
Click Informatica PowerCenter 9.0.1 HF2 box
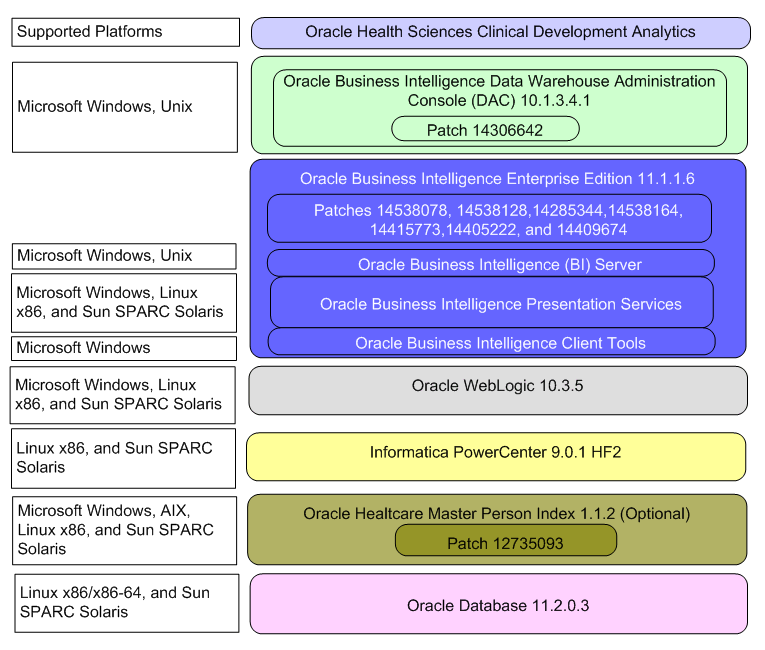(x=496, y=456)
